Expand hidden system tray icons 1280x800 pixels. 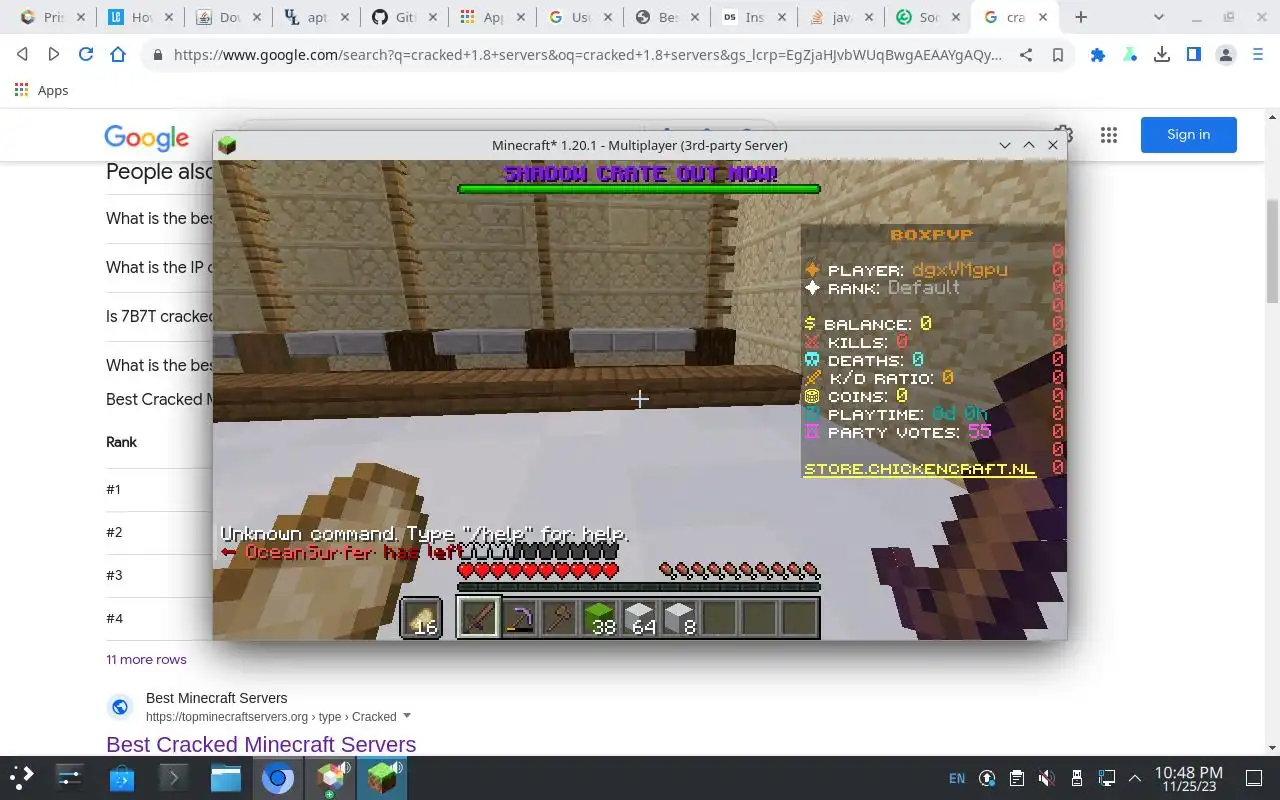1135,778
